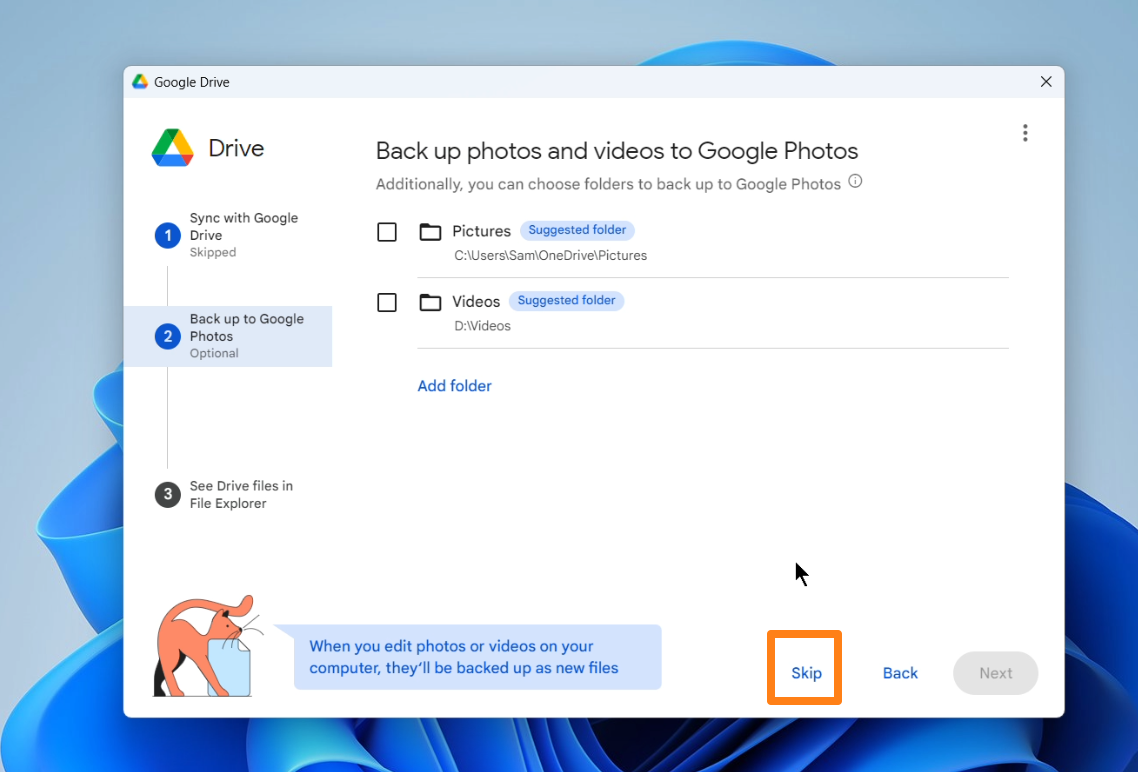The height and width of the screenshot is (772, 1138).
Task: Click the Google Drive title bar icon
Action: tap(140, 82)
